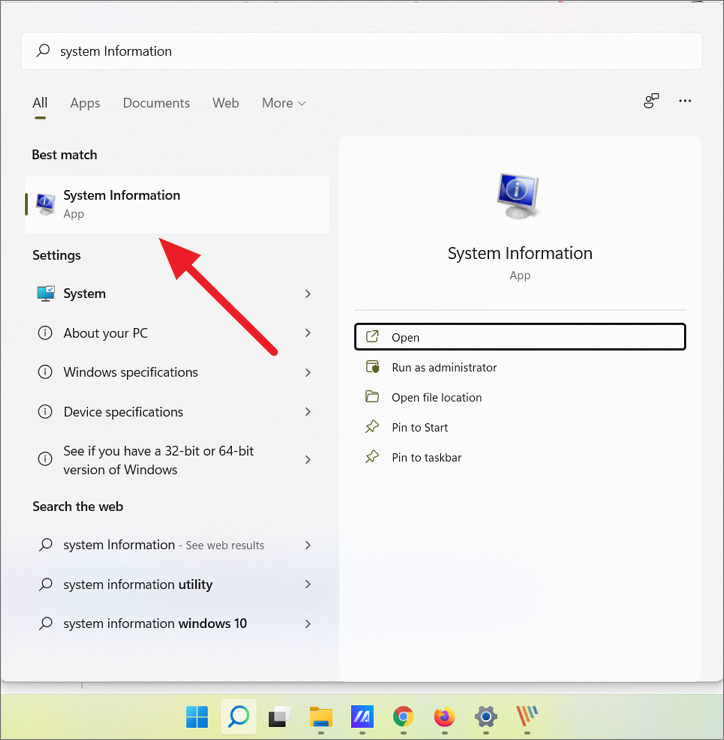The height and width of the screenshot is (740, 724).
Task: Click the Open external-link icon
Action: click(x=372, y=336)
